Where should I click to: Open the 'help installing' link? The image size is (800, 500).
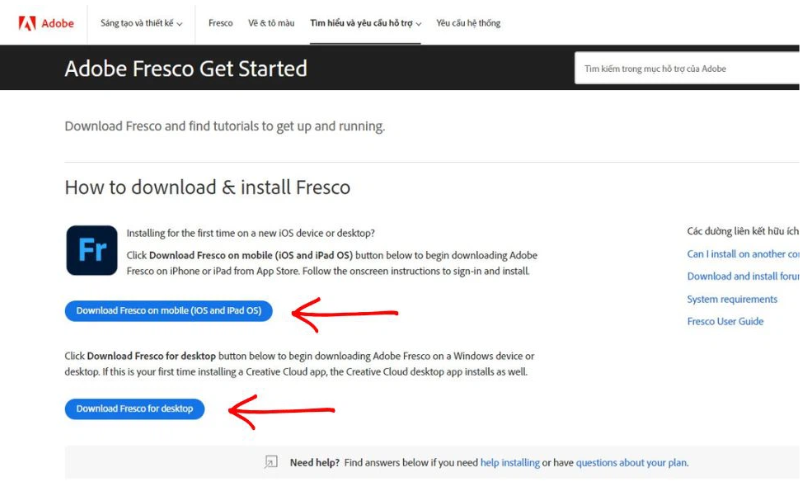(509, 463)
